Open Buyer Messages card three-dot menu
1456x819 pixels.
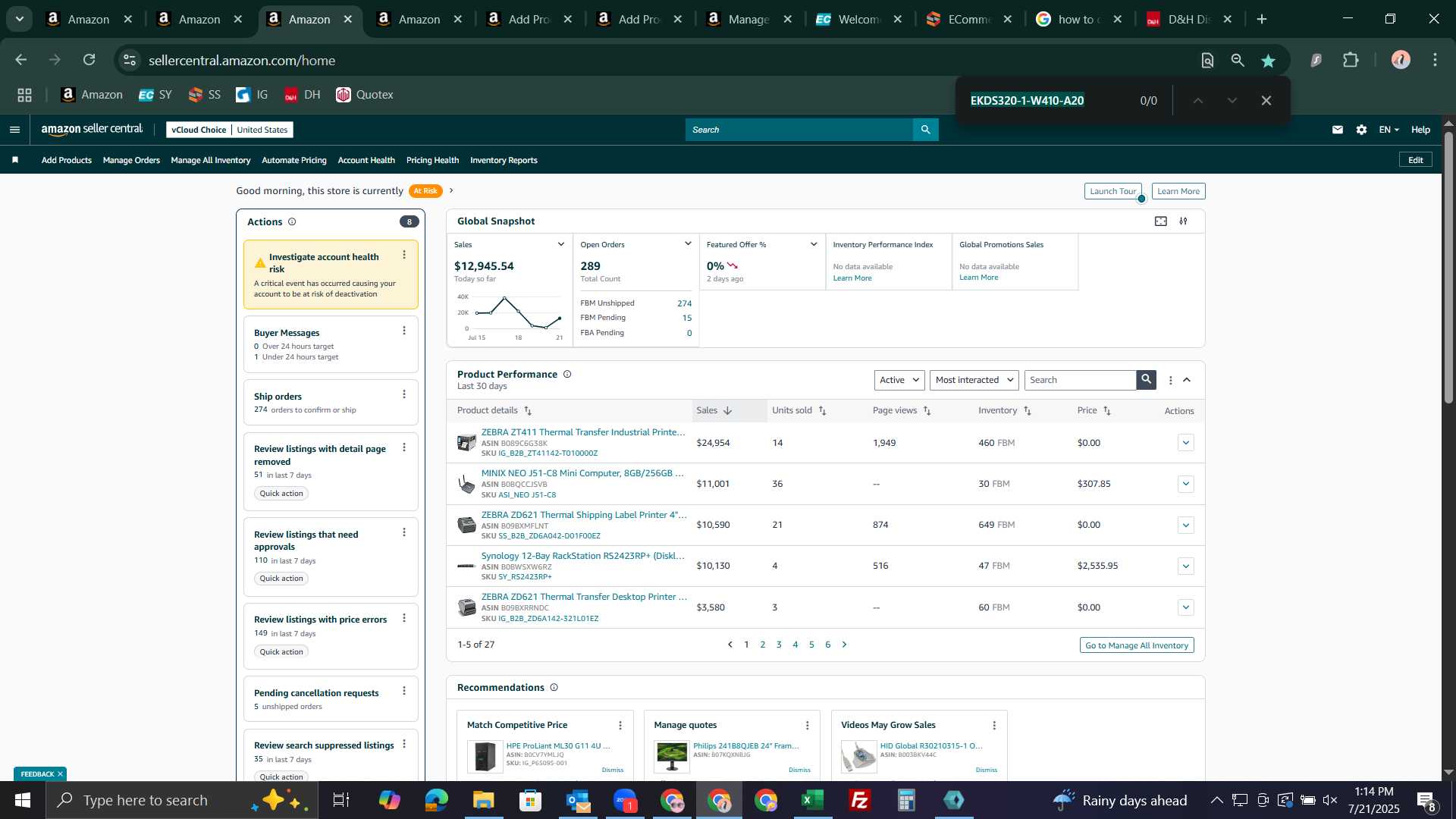click(x=404, y=331)
